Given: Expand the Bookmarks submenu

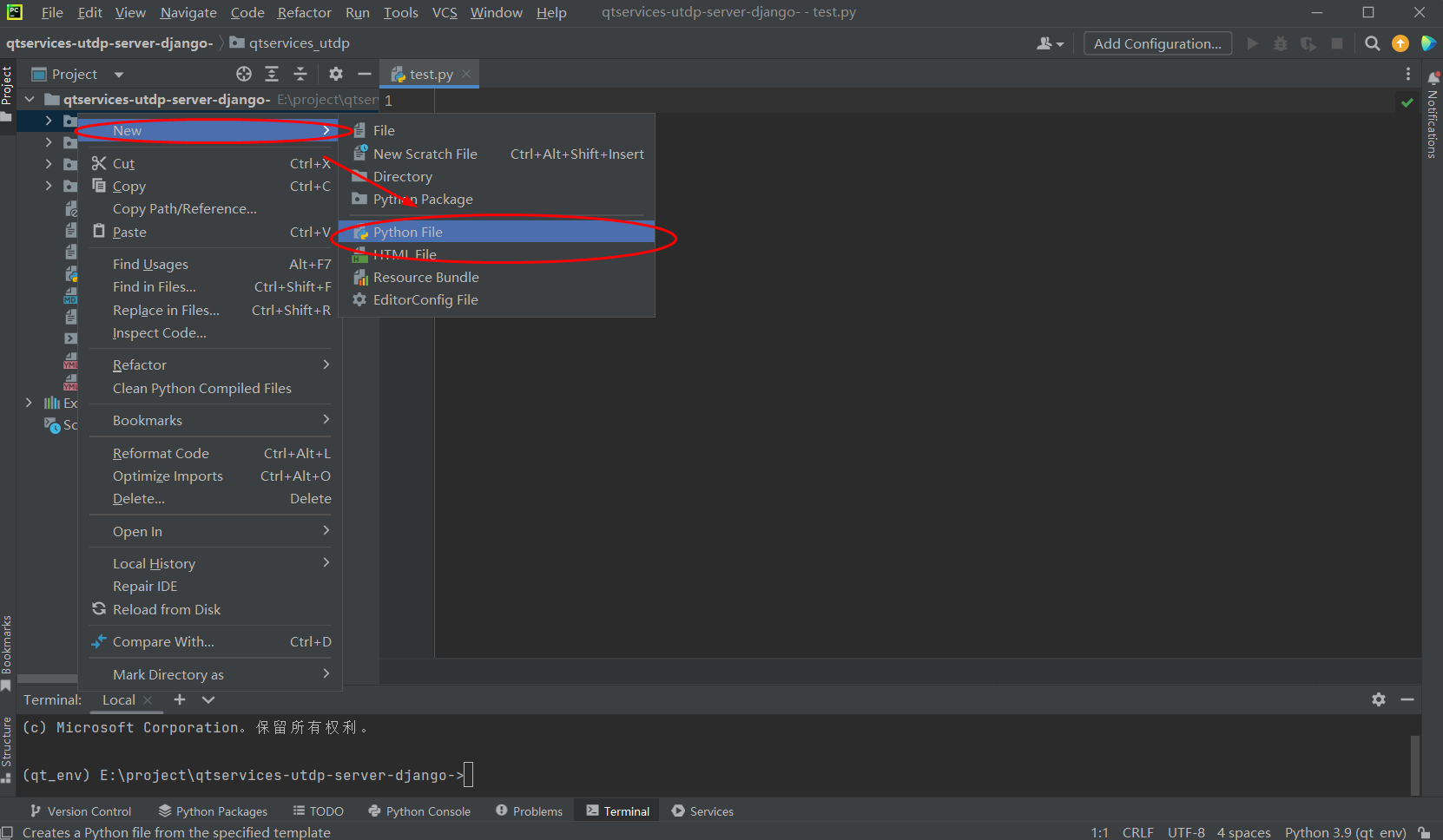Looking at the screenshot, I should tap(211, 420).
